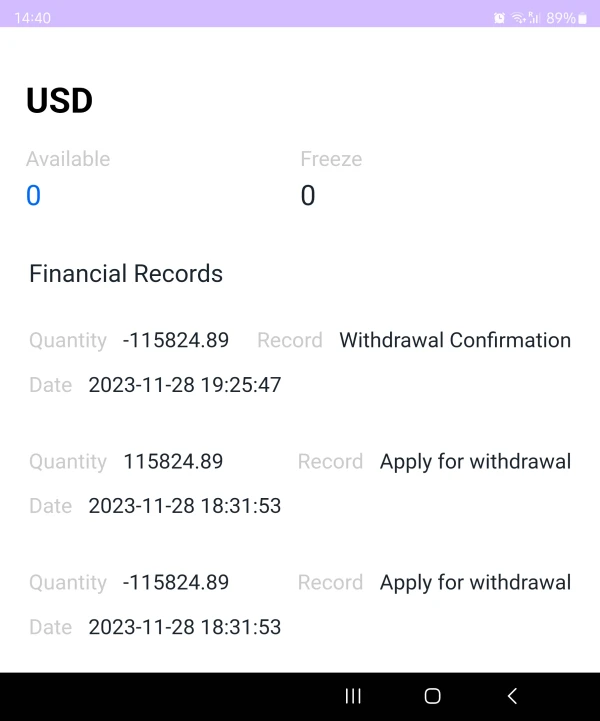Viewport: 600px width, 721px height.
Task: Open recent apps from navigation bar
Action: coord(353,696)
